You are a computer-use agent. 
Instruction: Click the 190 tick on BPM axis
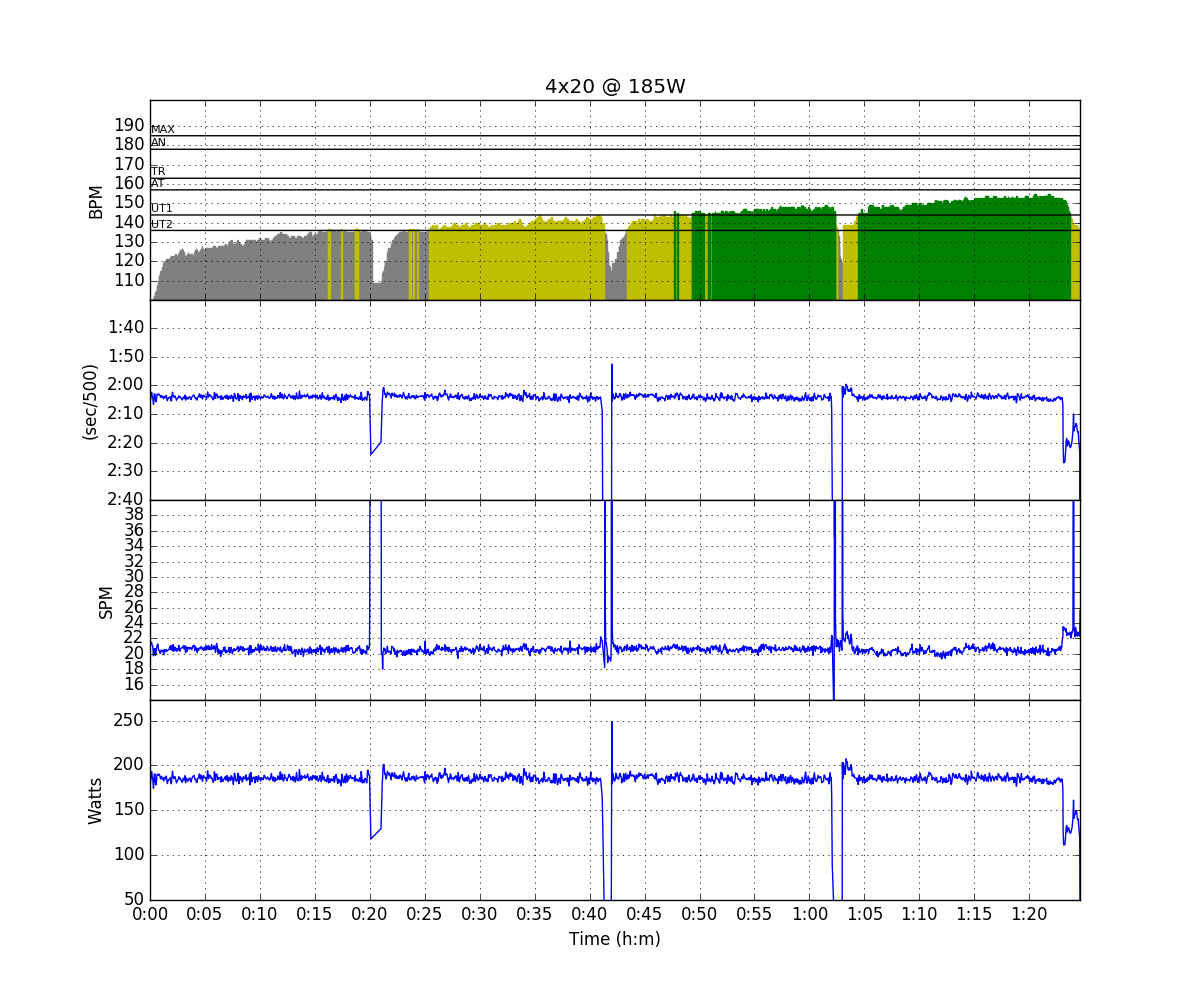(x=129, y=125)
